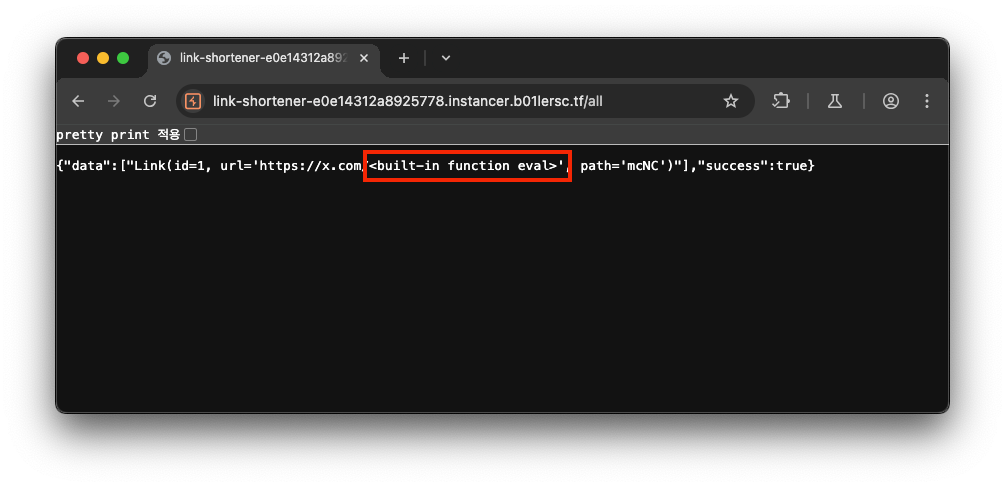1005x487 pixels.
Task: Open the profile account icon
Action: [891, 101]
